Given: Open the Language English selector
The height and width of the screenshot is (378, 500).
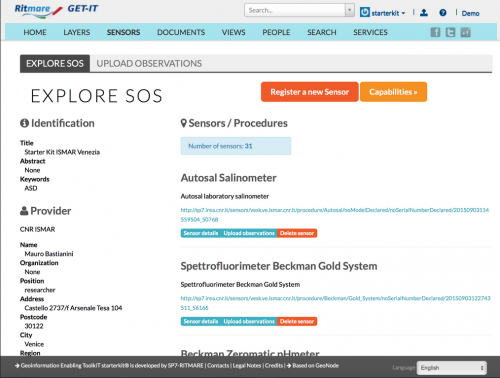Looking at the screenshot, I should 452,368.
